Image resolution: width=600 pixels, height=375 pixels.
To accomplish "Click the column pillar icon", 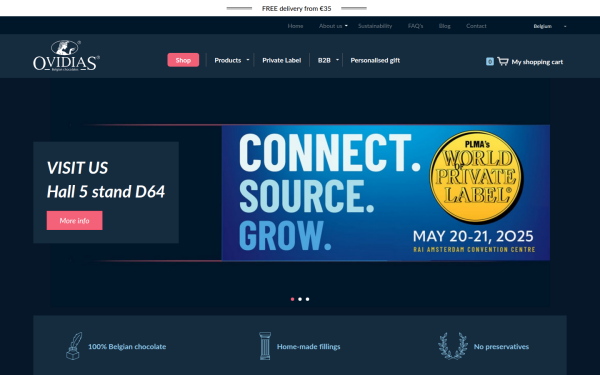I will (x=265, y=346).
